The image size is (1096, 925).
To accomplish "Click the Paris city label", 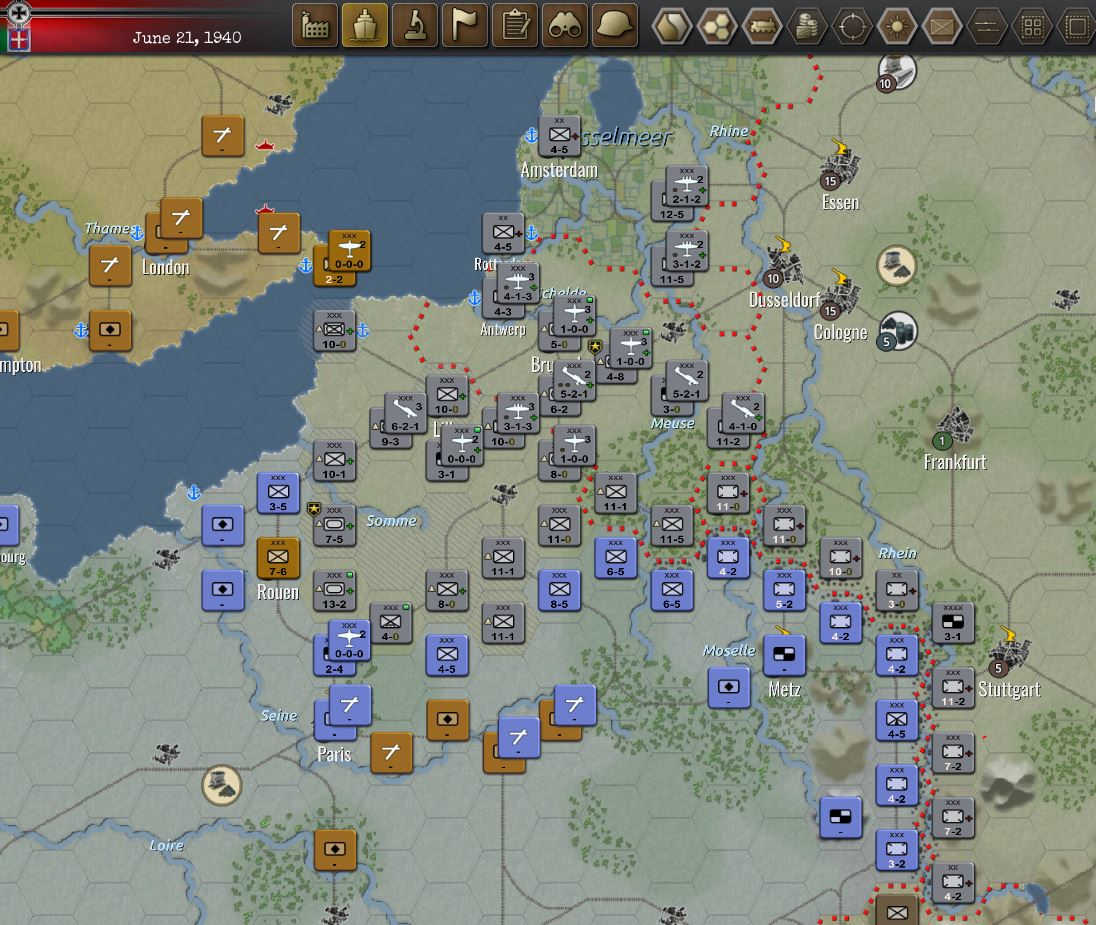I will [x=334, y=754].
